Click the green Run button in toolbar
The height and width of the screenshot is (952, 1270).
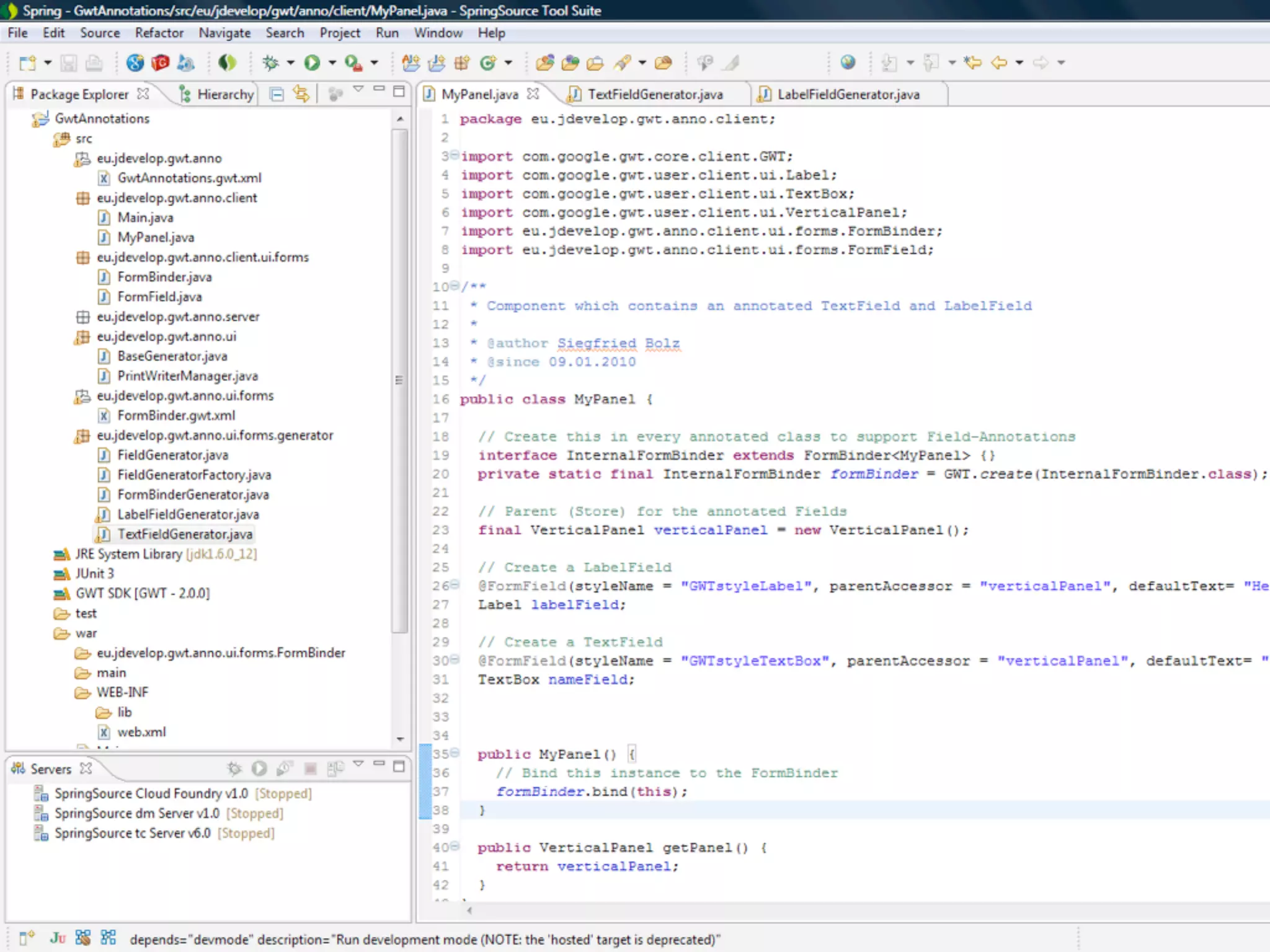pos(312,63)
